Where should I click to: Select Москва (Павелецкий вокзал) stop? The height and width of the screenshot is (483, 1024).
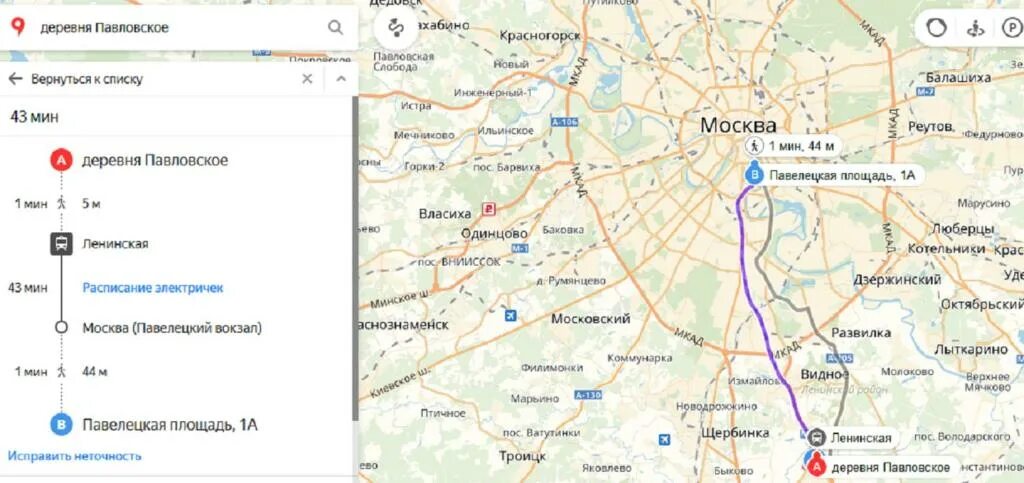click(x=172, y=328)
